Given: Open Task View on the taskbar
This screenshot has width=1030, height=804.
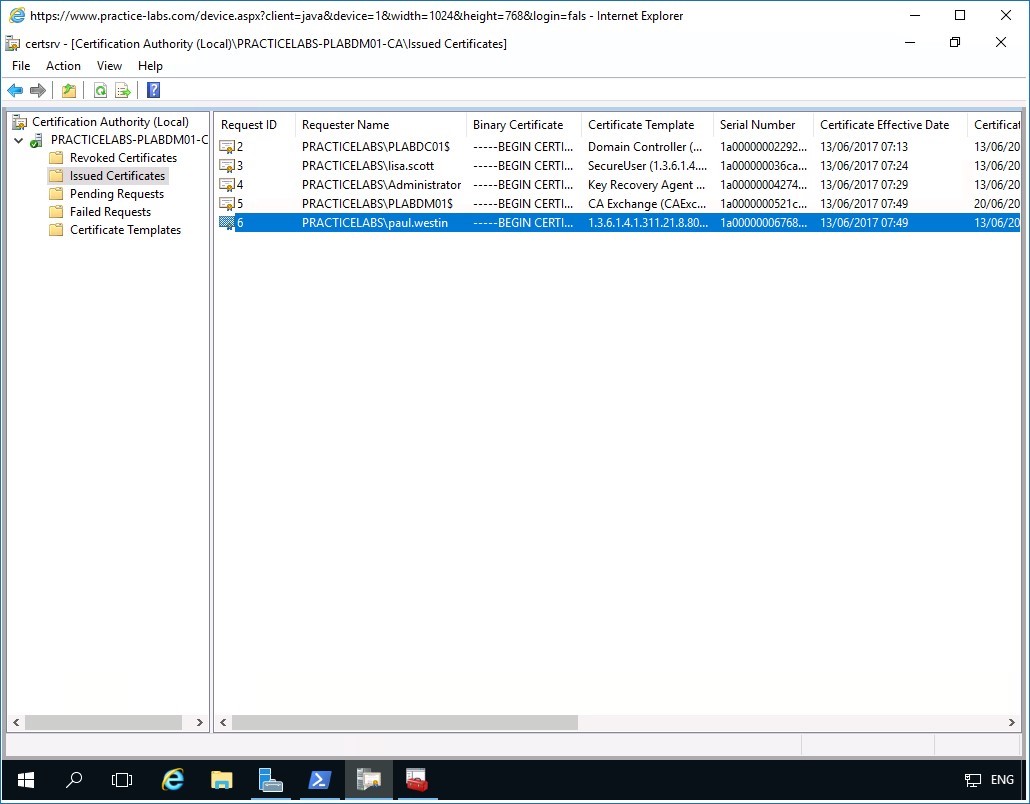Looking at the screenshot, I should pyautogui.click(x=122, y=780).
